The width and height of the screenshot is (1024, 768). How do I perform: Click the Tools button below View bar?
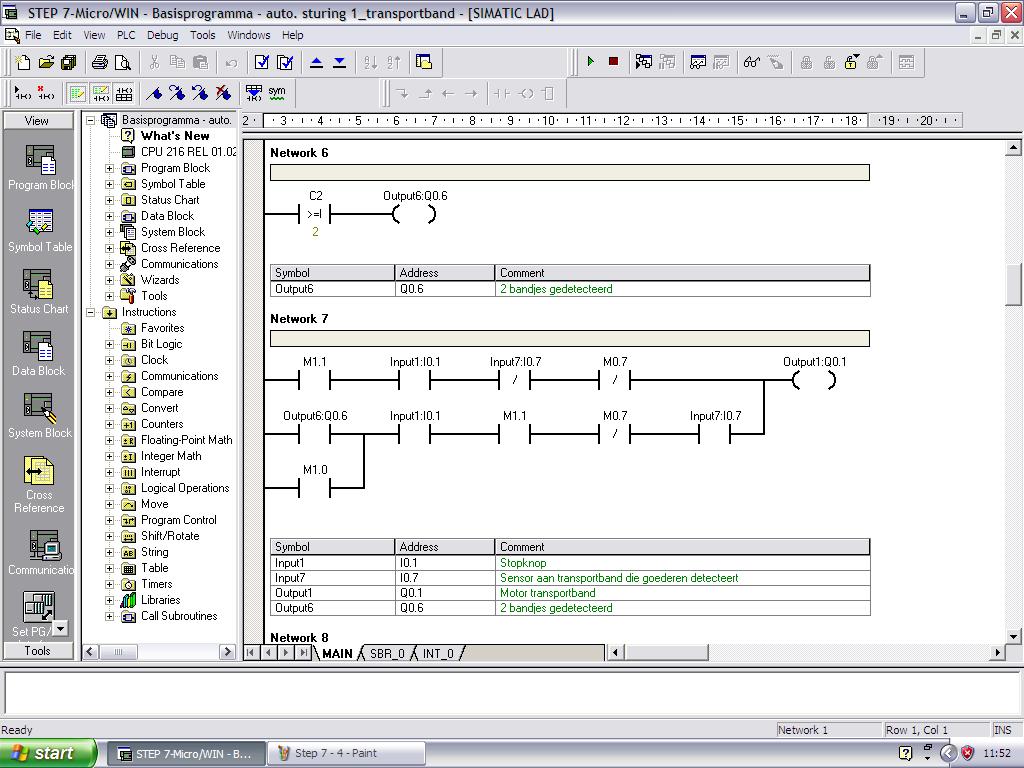click(38, 651)
